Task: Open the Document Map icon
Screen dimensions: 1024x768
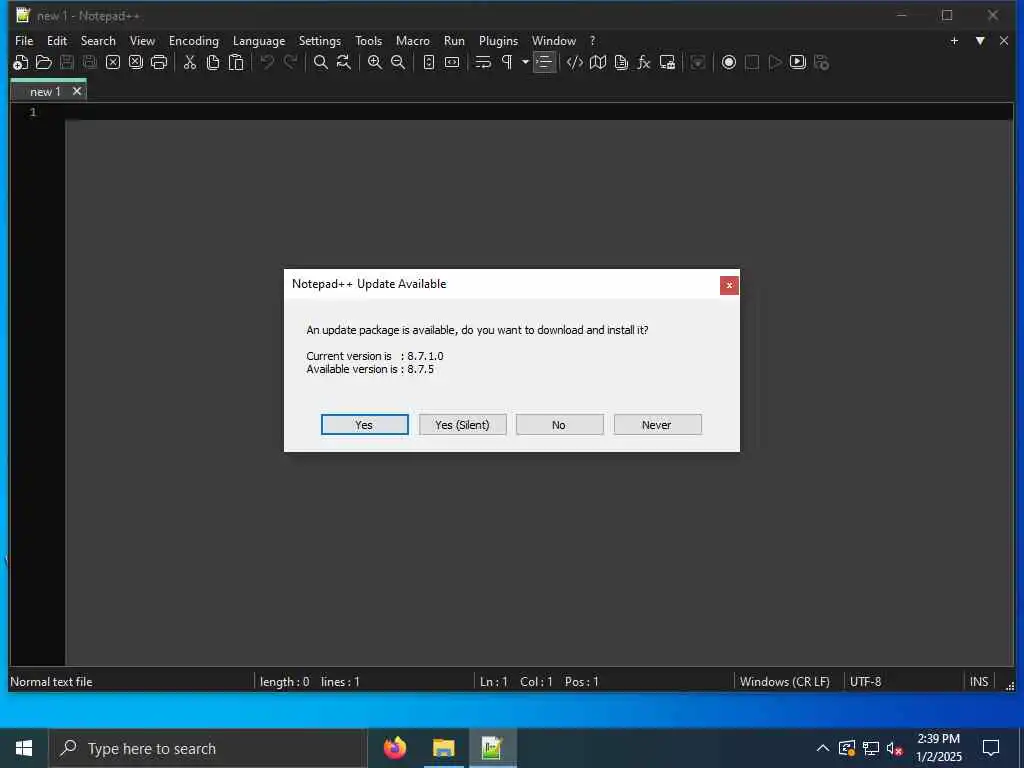Action: [598, 63]
